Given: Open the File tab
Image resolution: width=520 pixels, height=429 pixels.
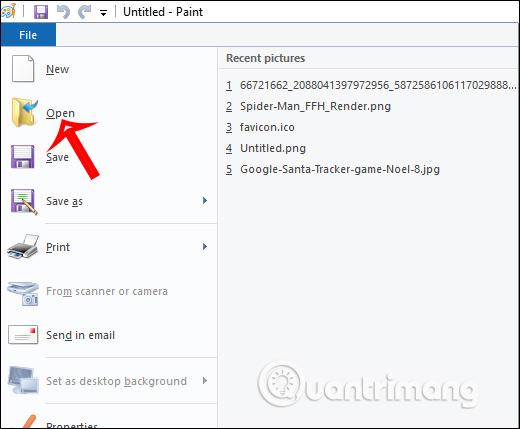Looking at the screenshot, I should tap(28, 35).
